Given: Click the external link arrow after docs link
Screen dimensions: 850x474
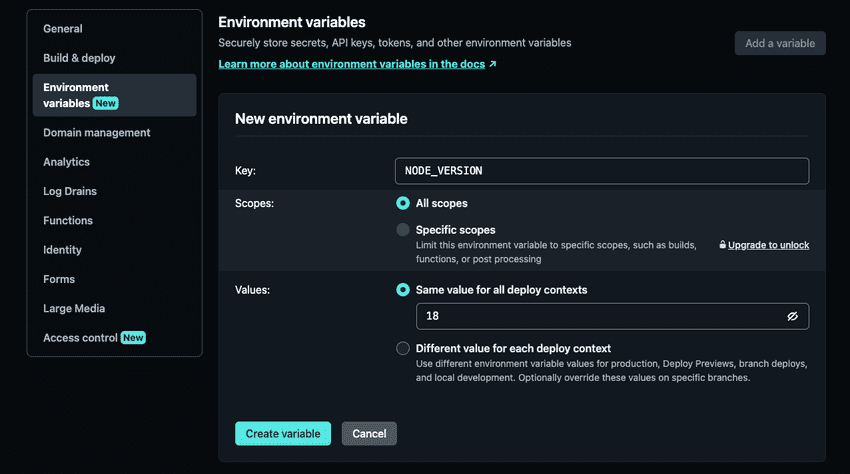Looking at the screenshot, I should point(492,64).
